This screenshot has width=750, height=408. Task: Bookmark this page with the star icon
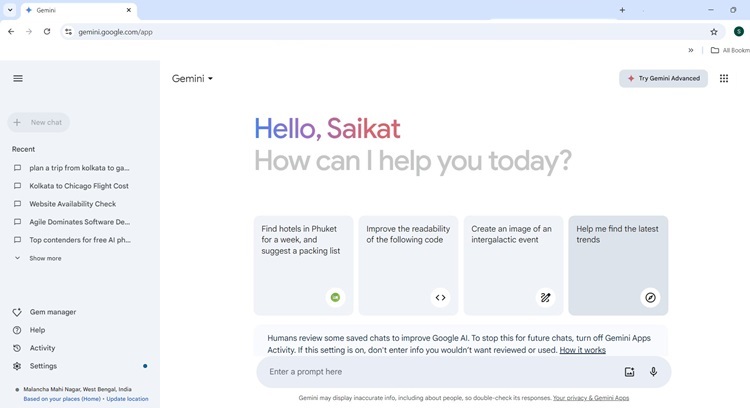[x=714, y=32]
